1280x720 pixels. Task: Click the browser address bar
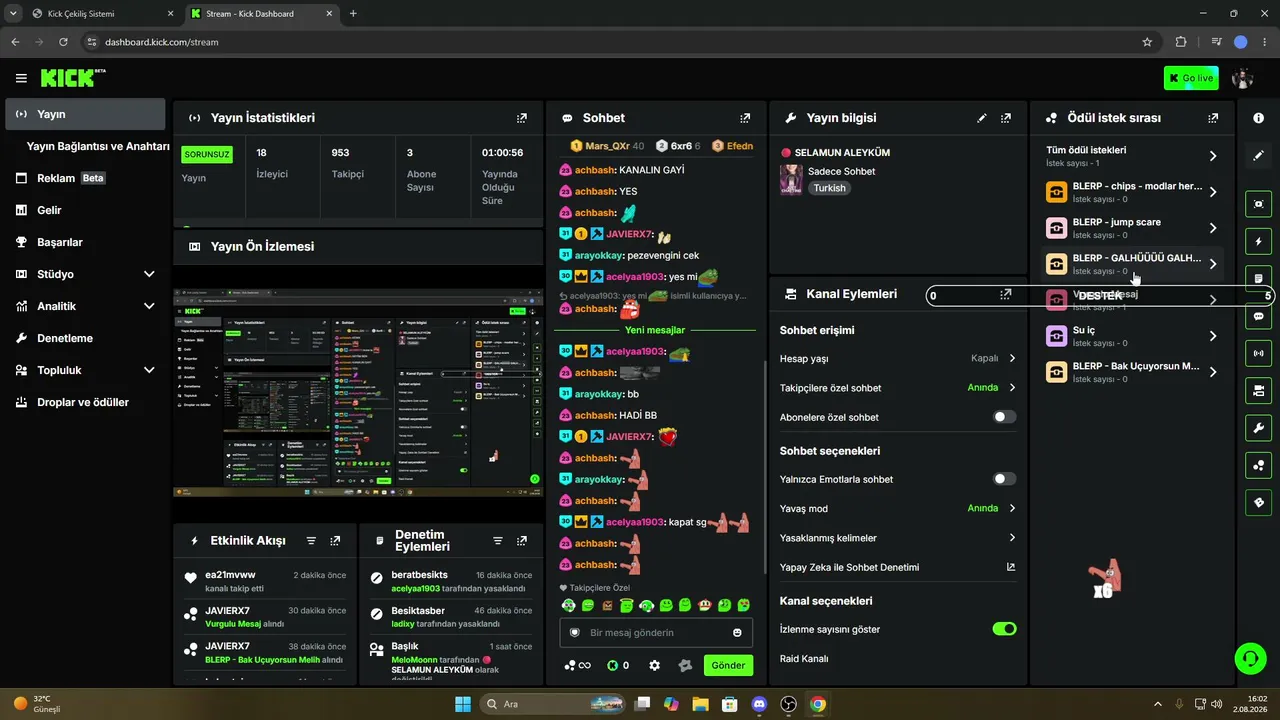coord(610,42)
